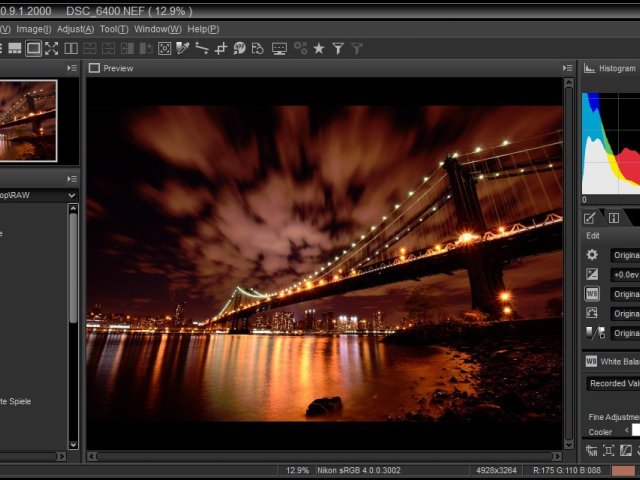Show focus point display
Screen dimensions: 640x480
point(164,49)
